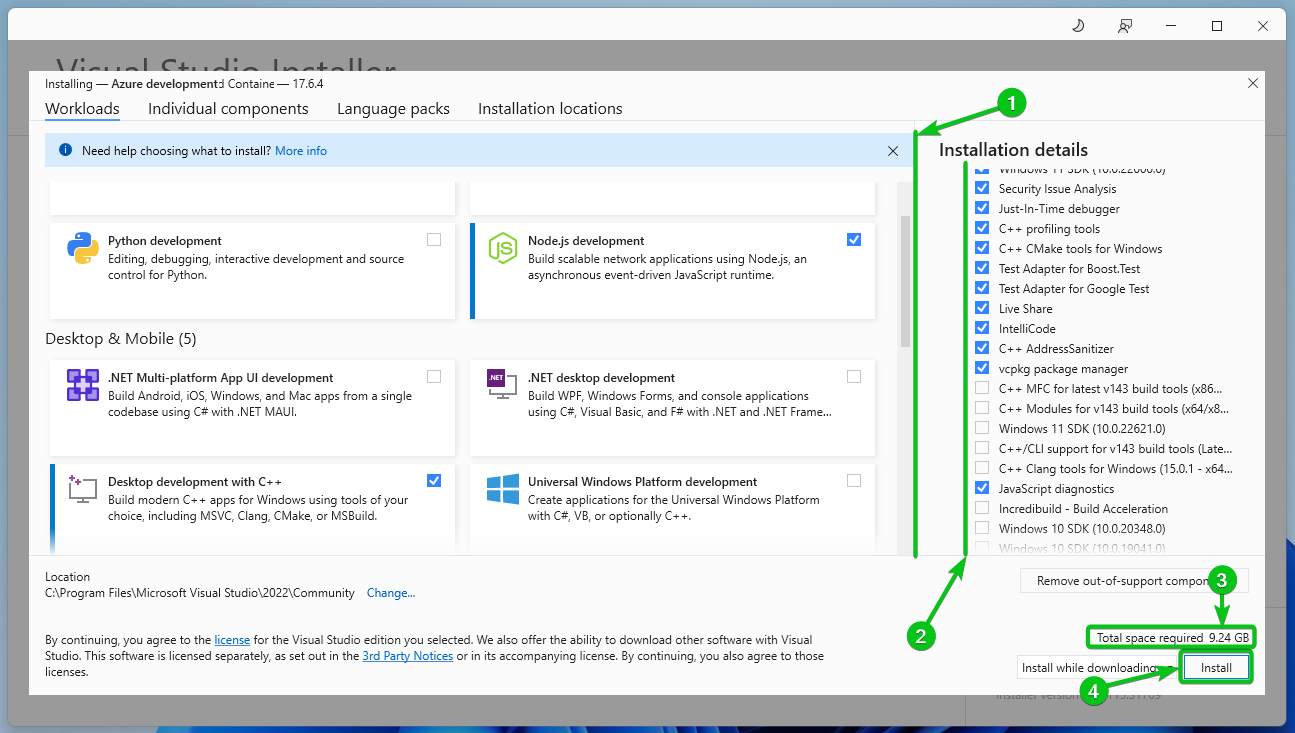Uncheck vcpkg package manager

coord(982,368)
